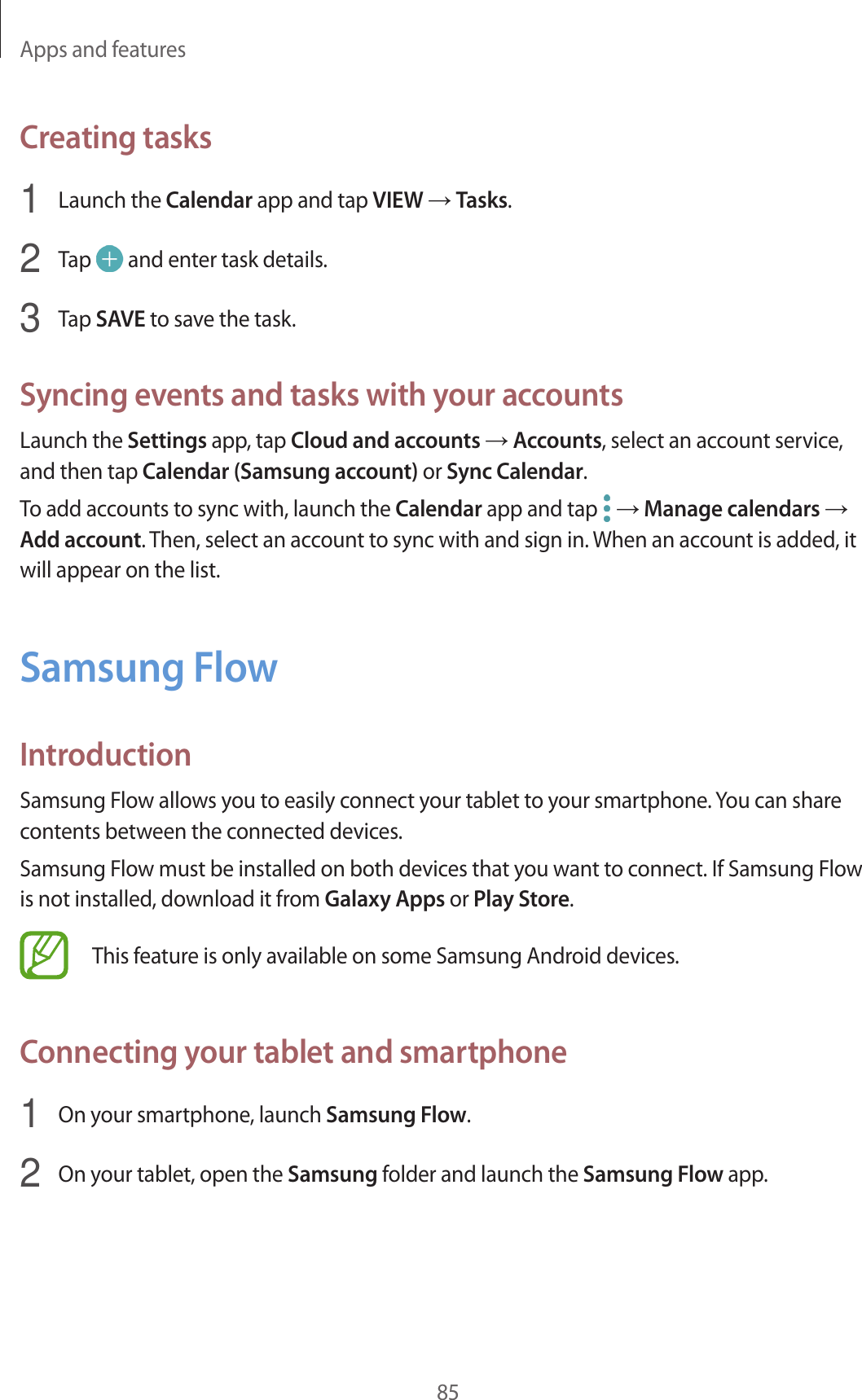Click the step number 2 under Creating tasks
The height and width of the screenshot is (1400, 862).
[x=29, y=260]
